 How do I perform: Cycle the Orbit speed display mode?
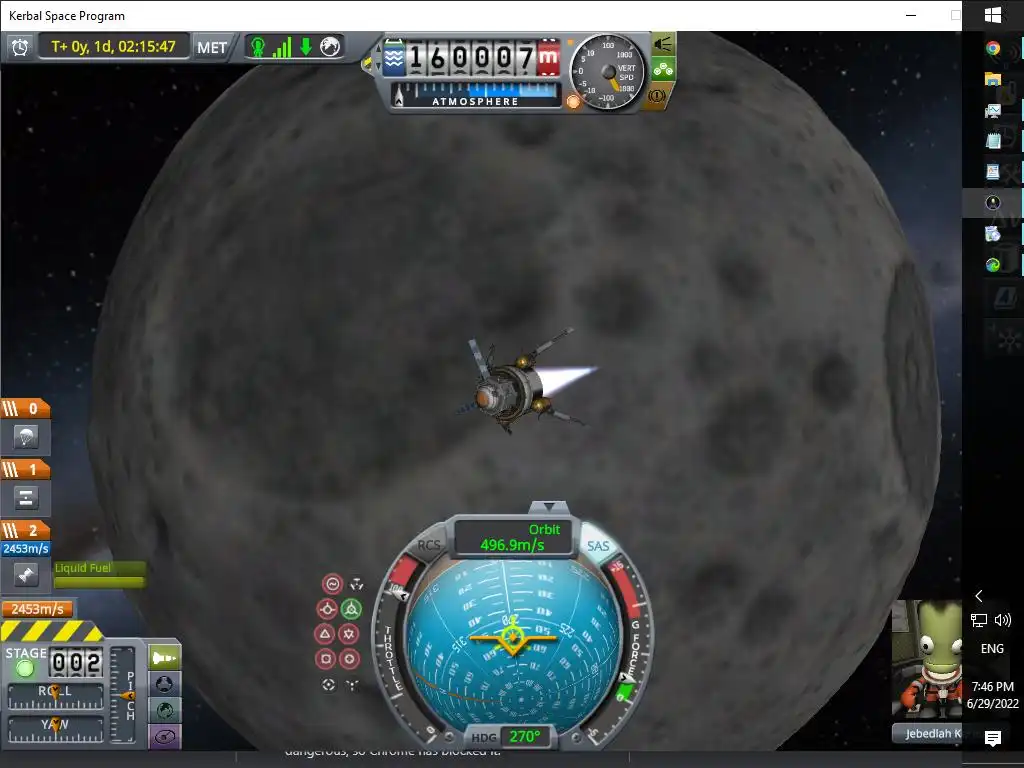(x=513, y=537)
